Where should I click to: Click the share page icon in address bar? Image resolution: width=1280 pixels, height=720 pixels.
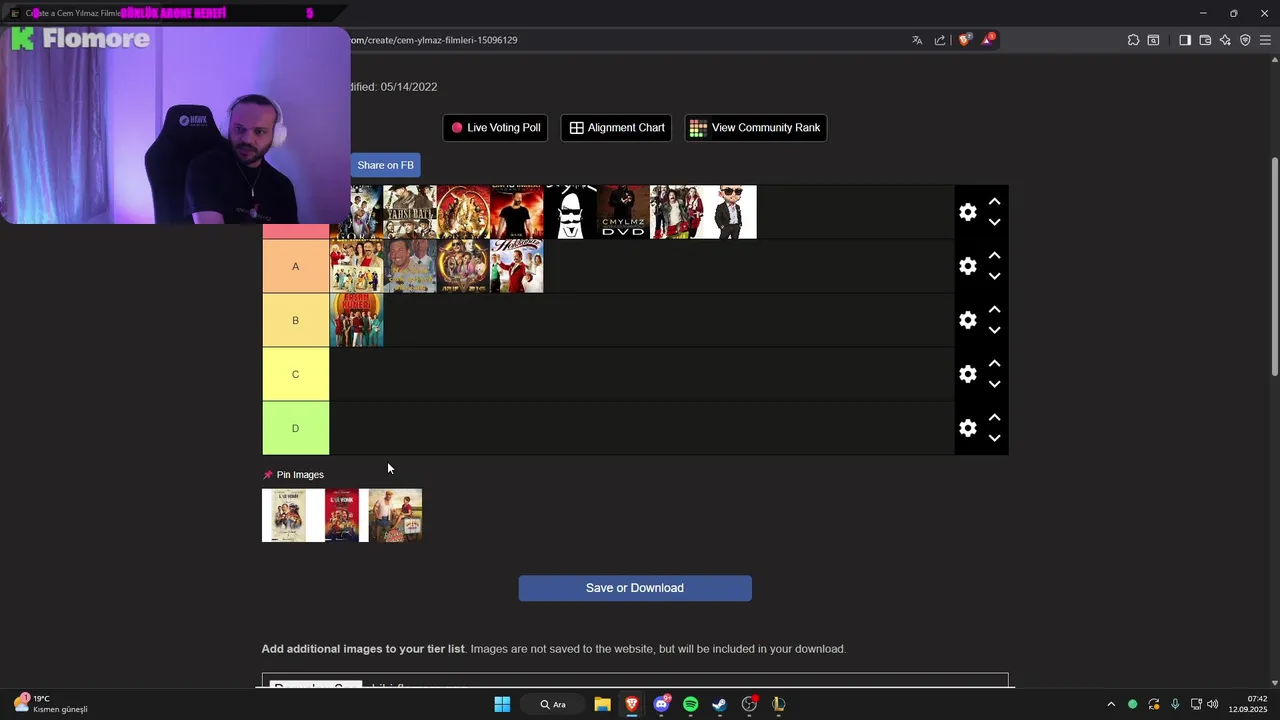(940, 40)
